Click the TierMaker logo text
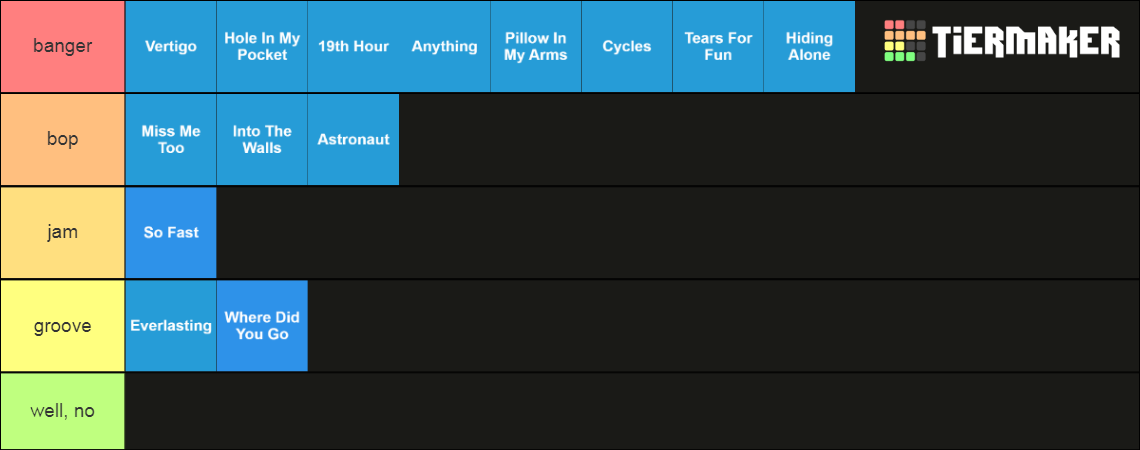1140x450 pixels. pyautogui.click(x=1026, y=41)
